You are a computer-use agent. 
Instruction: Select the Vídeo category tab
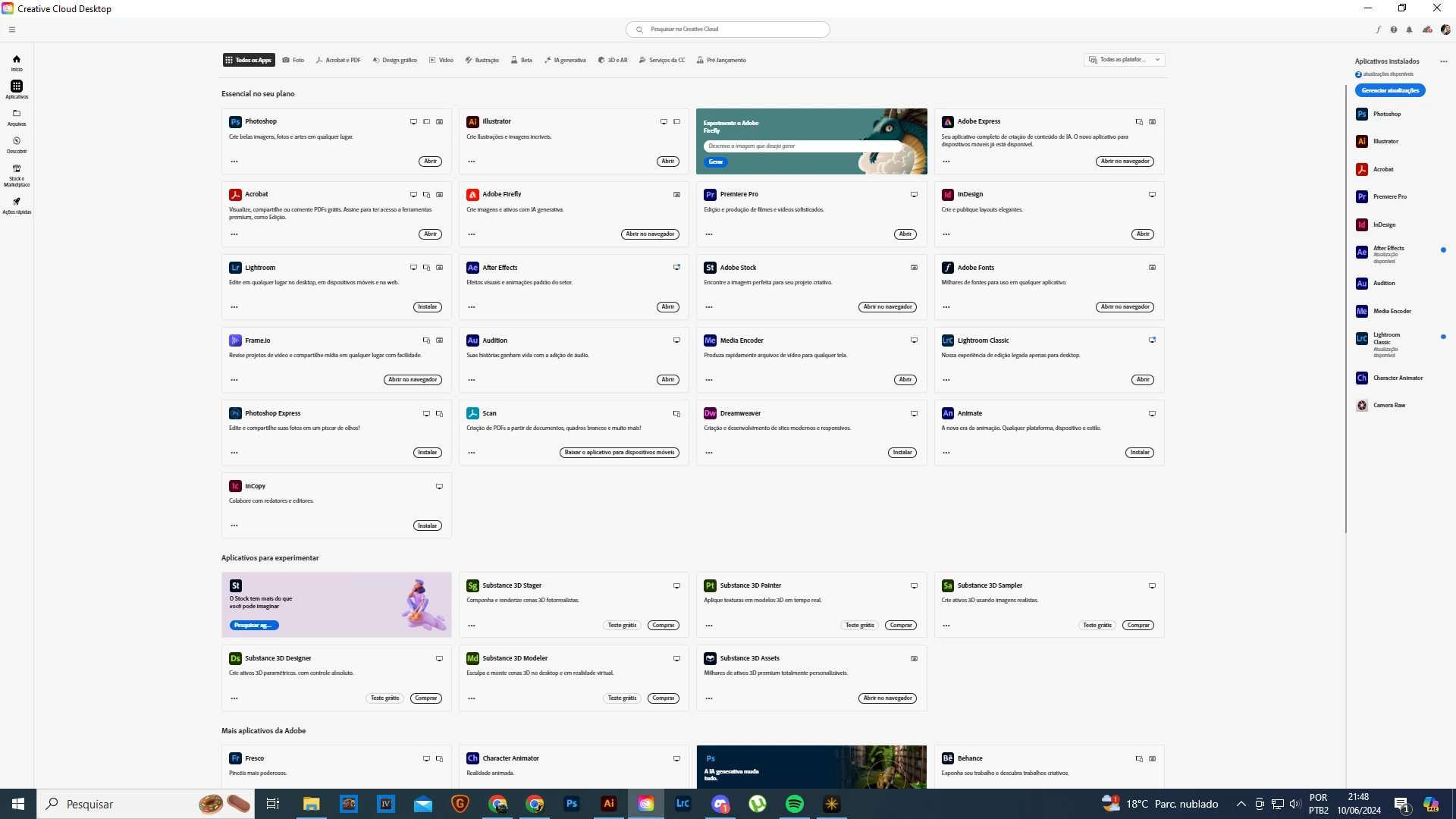pos(441,60)
